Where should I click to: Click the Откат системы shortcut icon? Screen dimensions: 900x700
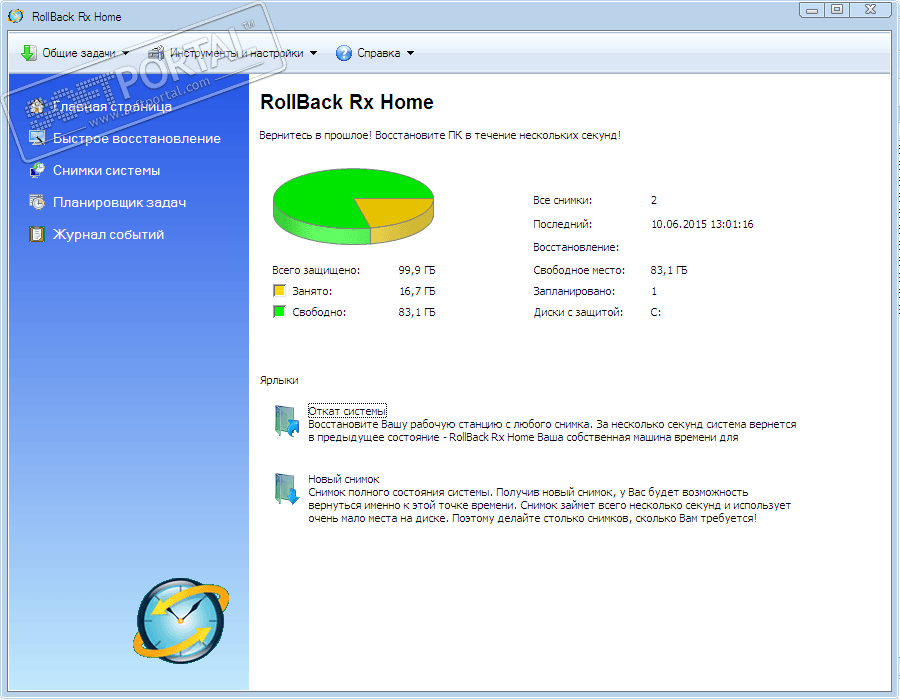(286, 421)
